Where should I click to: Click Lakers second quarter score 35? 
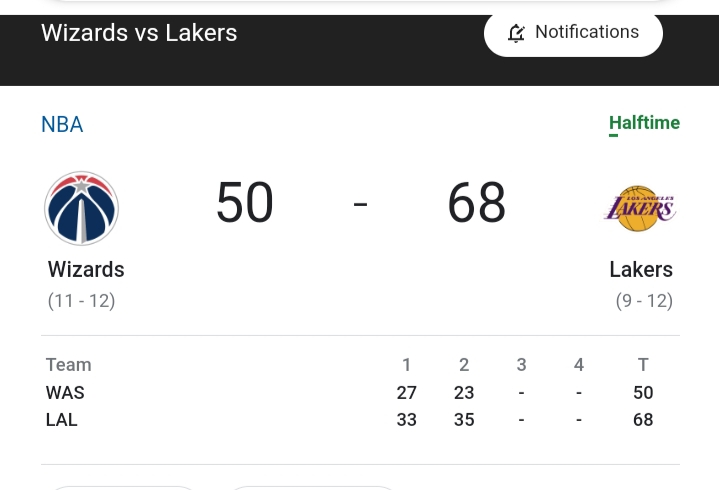tap(464, 420)
